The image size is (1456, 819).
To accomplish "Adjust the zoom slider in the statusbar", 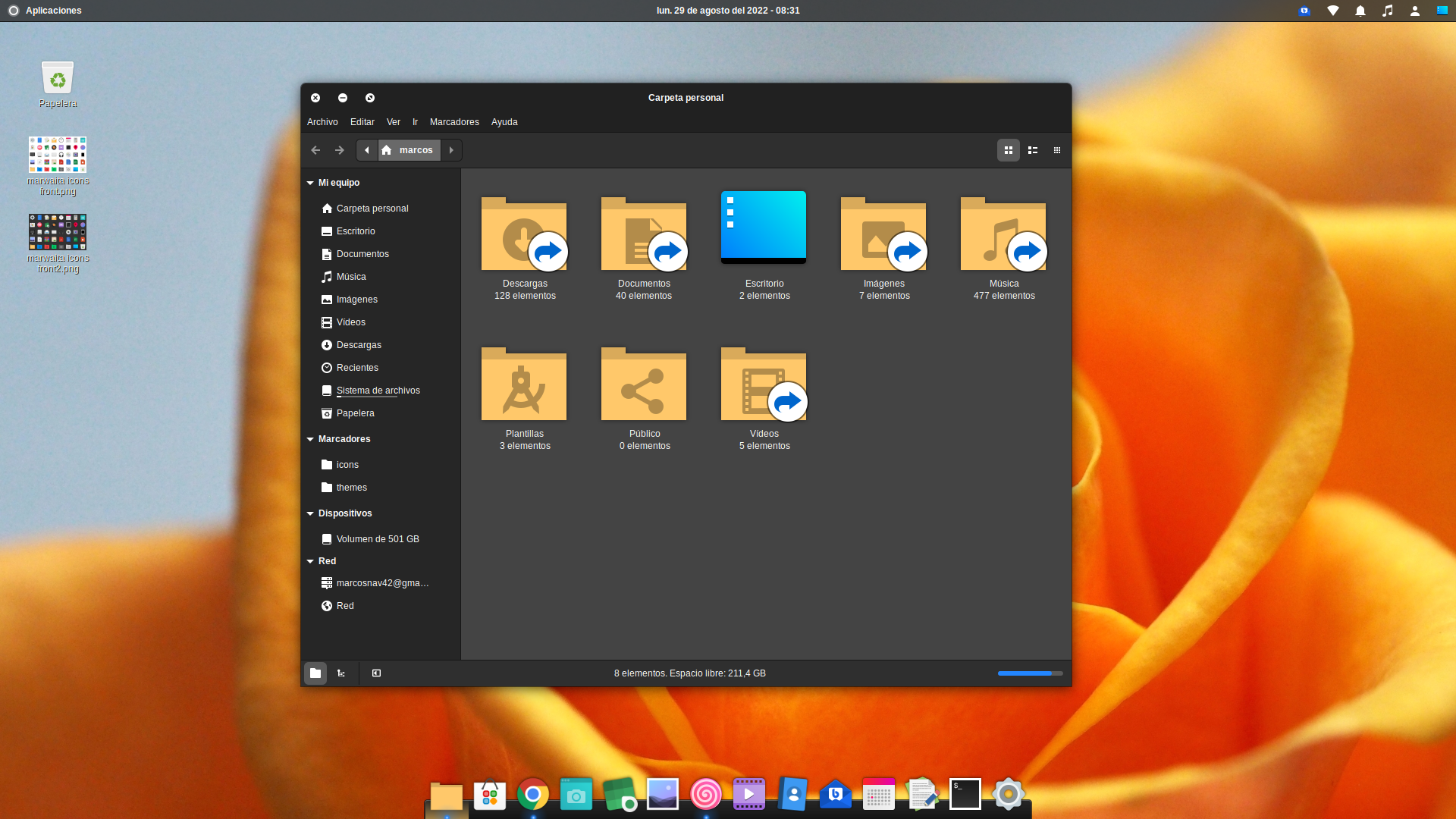I will tap(1030, 673).
